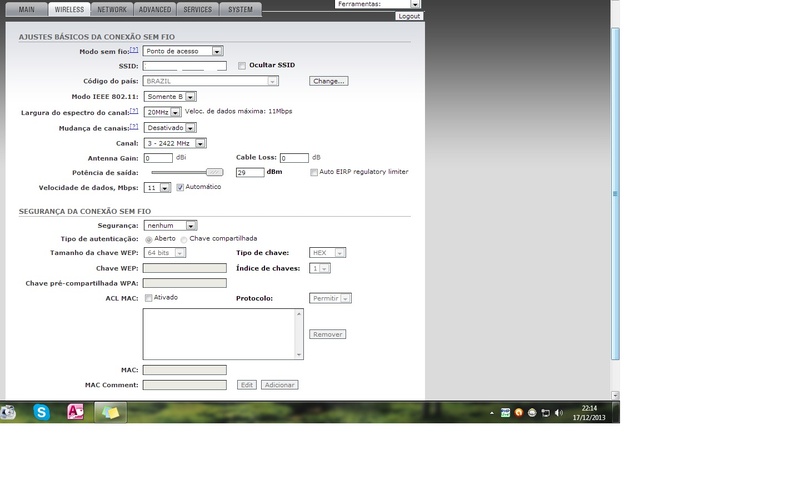Open the Canal 3 - 2422 MHz dropdown

coord(175,143)
